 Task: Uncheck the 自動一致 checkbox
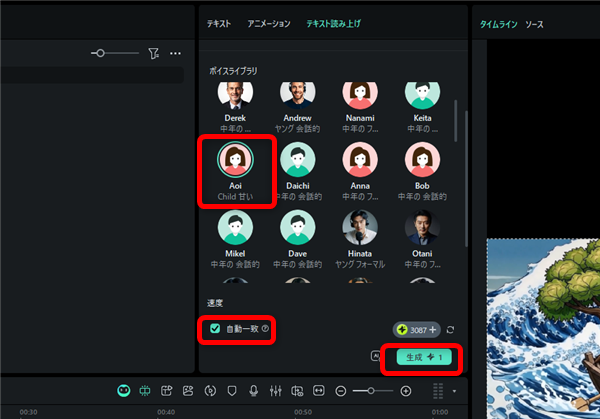click(x=215, y=328)
